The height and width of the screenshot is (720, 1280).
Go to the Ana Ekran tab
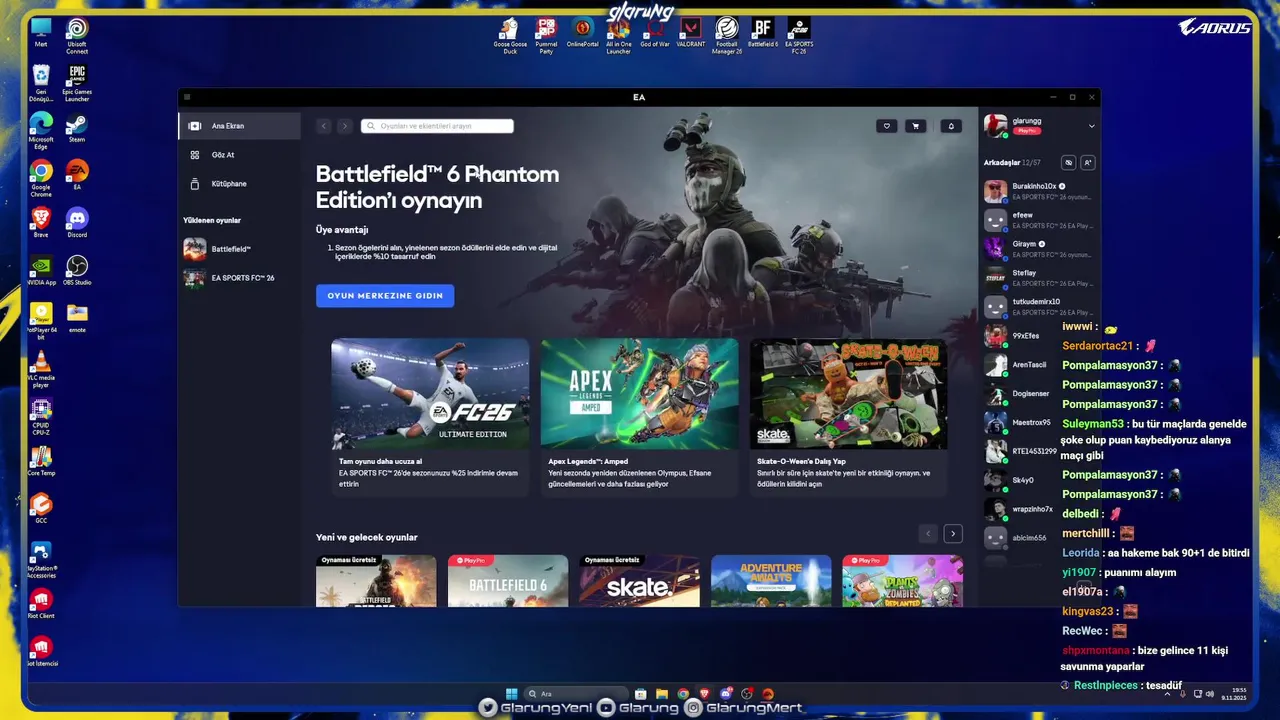coord(240,126)
